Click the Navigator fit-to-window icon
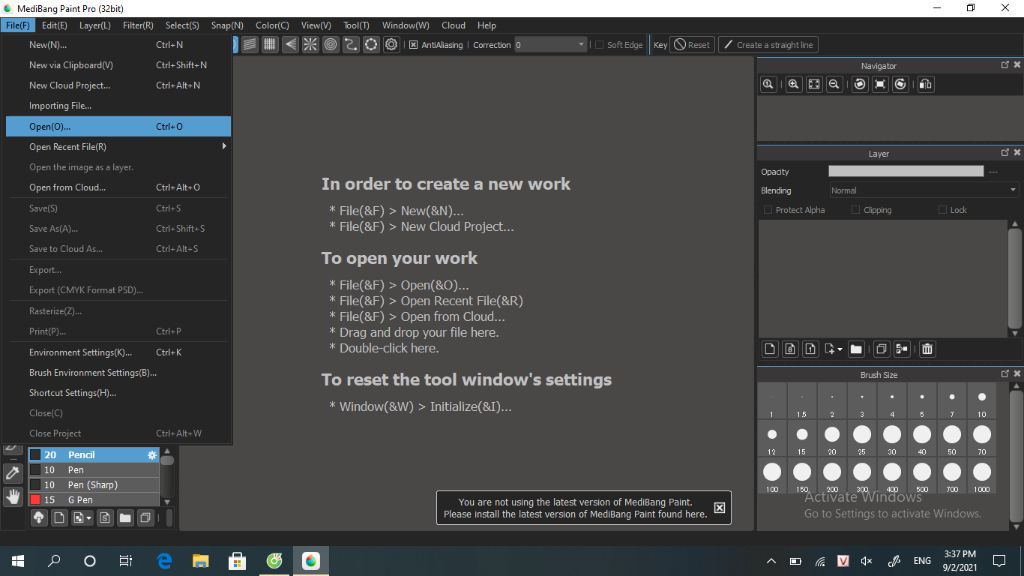The image size is (1024, 576). (x=814, y=84)
